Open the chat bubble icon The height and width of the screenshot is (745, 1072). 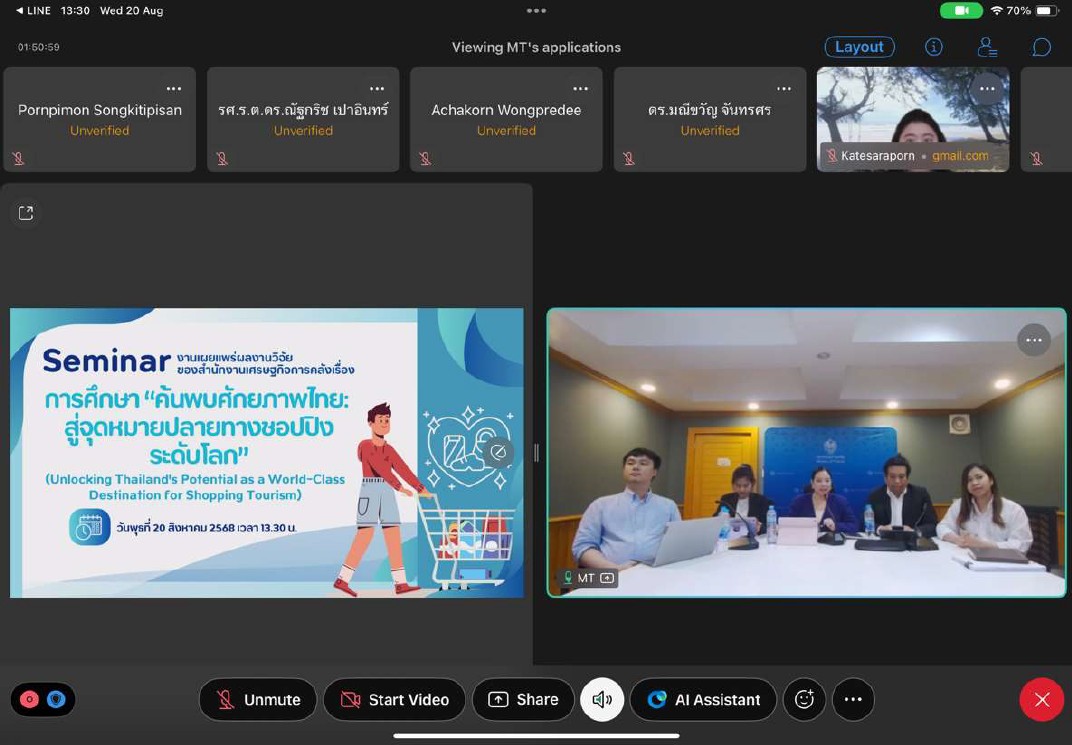tap(1041, 47)
